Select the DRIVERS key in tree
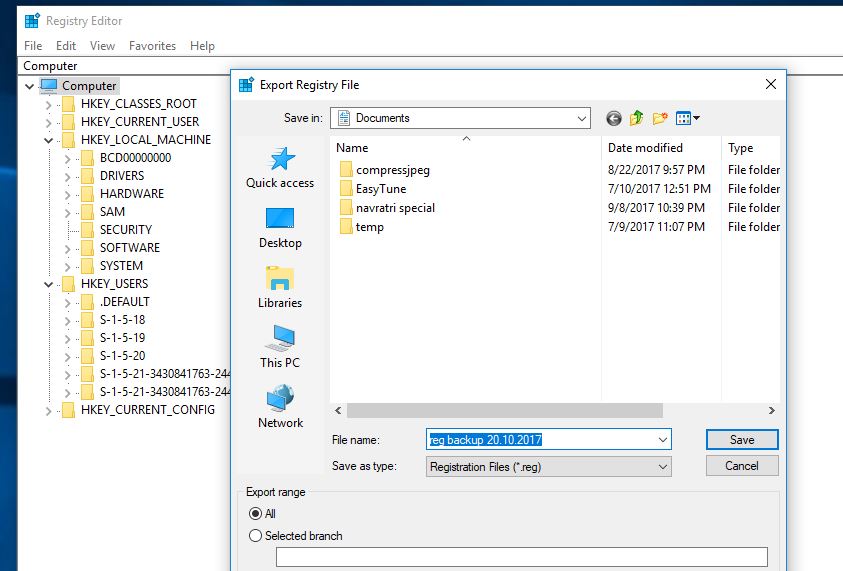The height and width of the screenshot is (571, 843). tap(122, 176)
